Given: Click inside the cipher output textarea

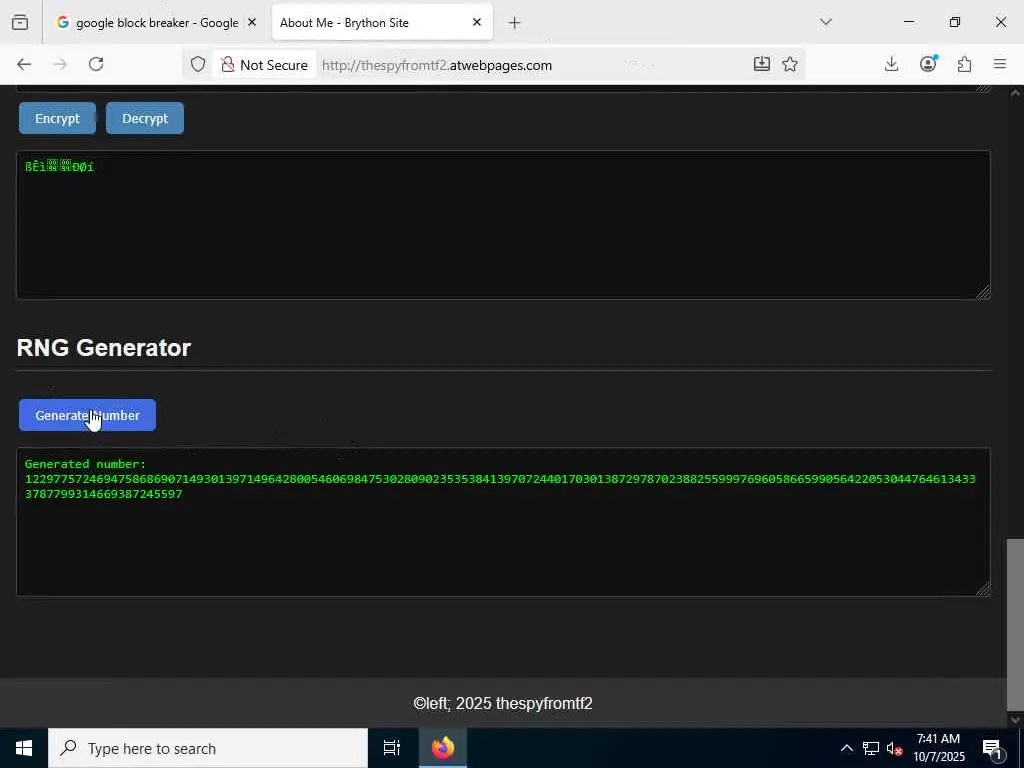Looking at the screenshot, I should pyautogui.click(x=503, y=225).
